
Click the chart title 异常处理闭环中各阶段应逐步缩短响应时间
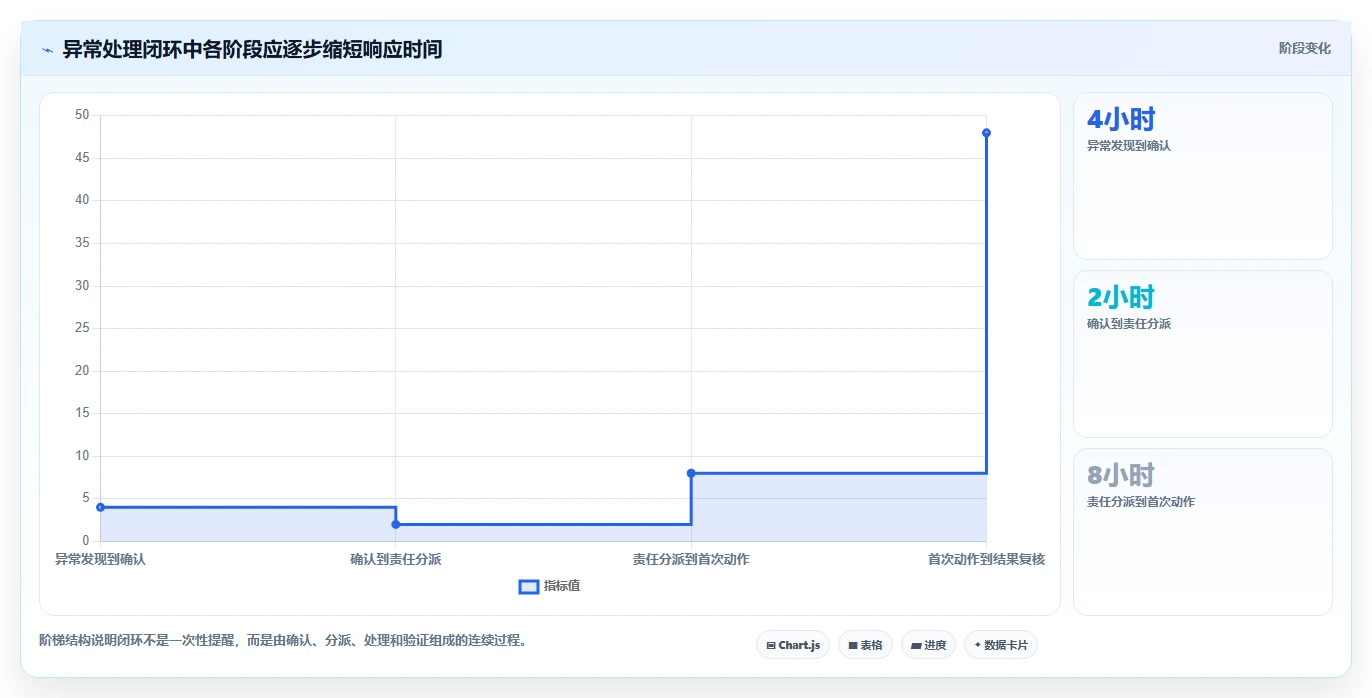(252, 49)
